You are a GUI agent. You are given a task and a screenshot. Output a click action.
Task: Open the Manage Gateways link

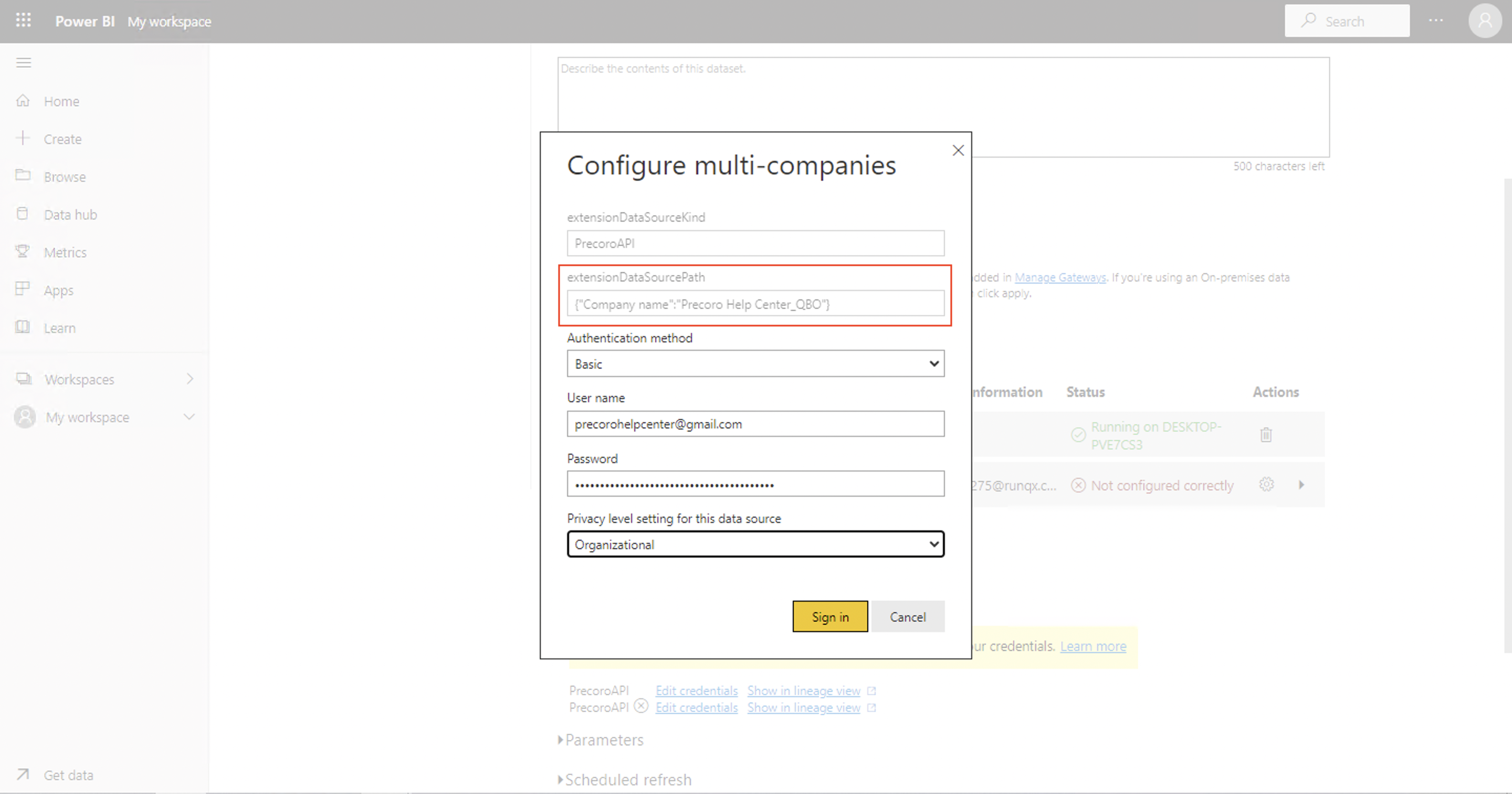pos(1060,277)
